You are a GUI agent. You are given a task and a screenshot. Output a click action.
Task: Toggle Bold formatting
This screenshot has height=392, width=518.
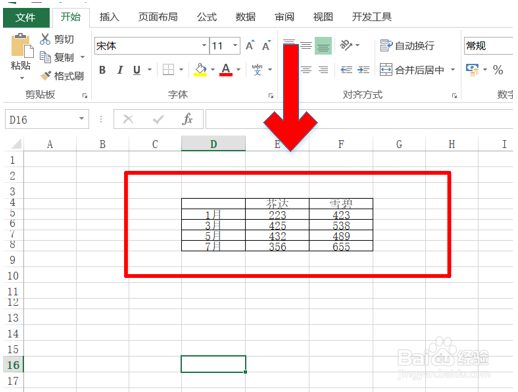[x=102, y=70]
